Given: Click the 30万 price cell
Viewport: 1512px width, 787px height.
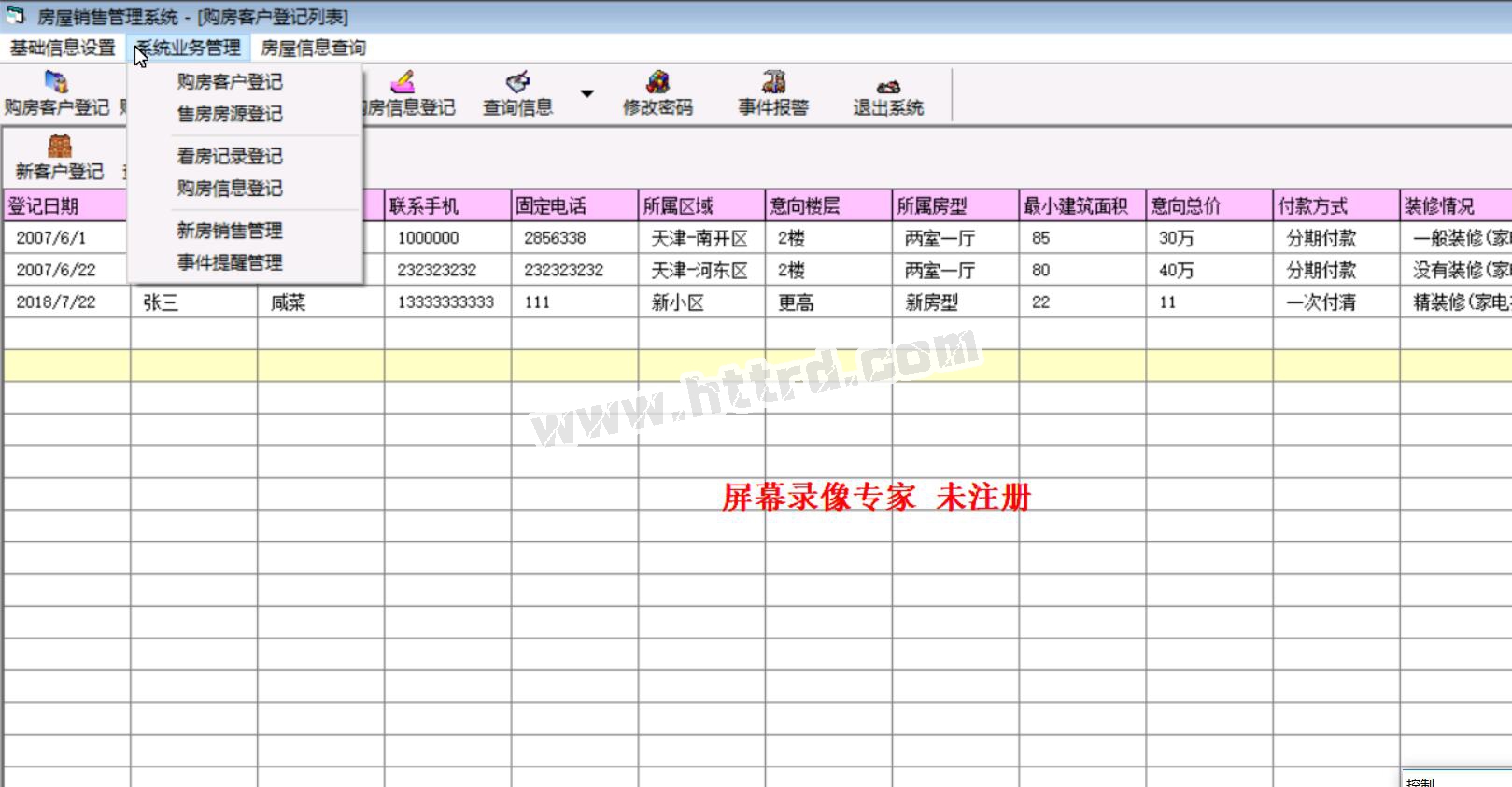Looking at the screenshot, I should pyautogui.click(x=1209, y=238).
